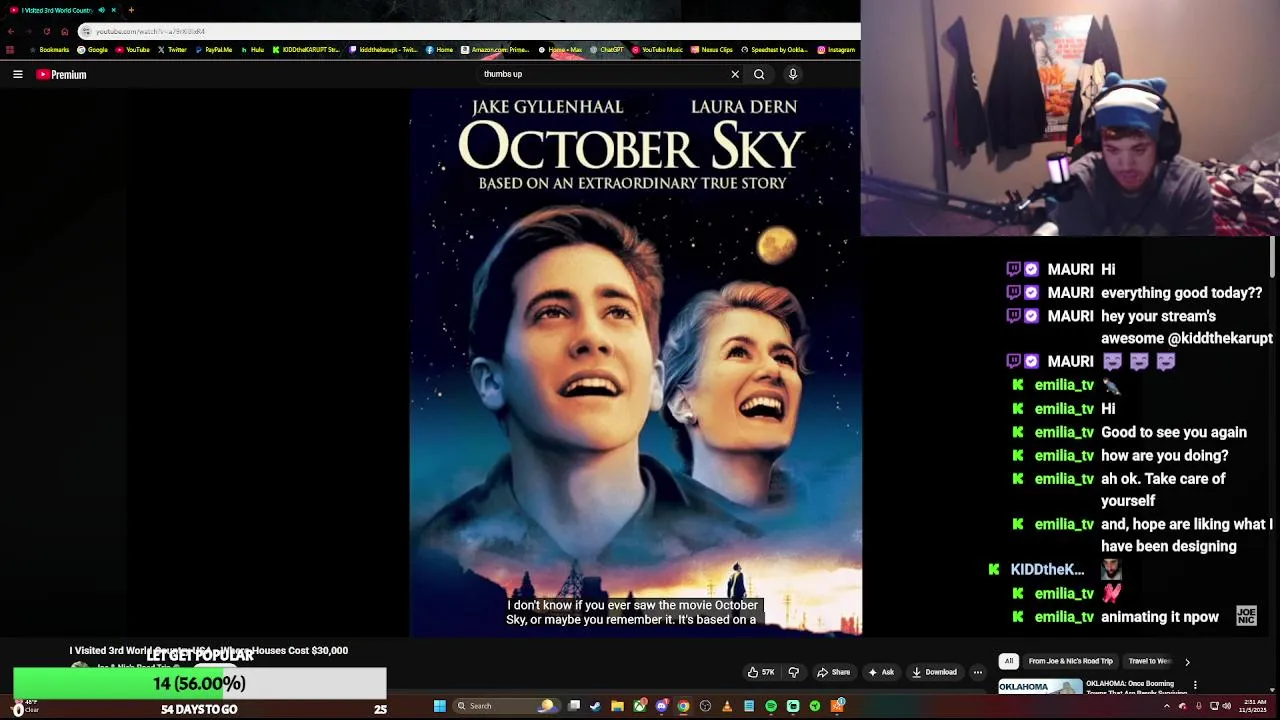1280x720 pixels.
Task: Open the Twitter bookmark
Action: tap(172, 50)
